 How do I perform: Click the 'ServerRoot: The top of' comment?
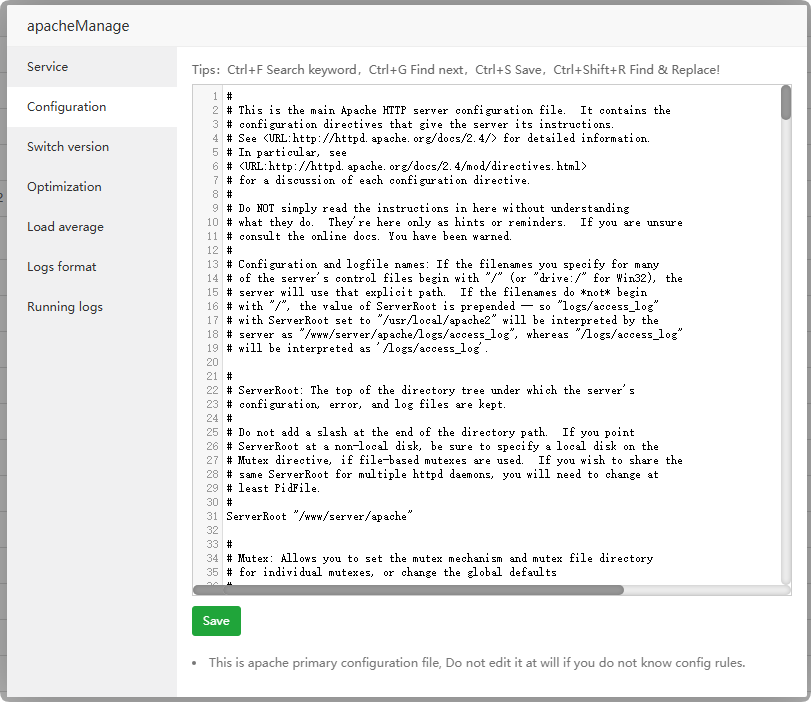click(430, 390)
